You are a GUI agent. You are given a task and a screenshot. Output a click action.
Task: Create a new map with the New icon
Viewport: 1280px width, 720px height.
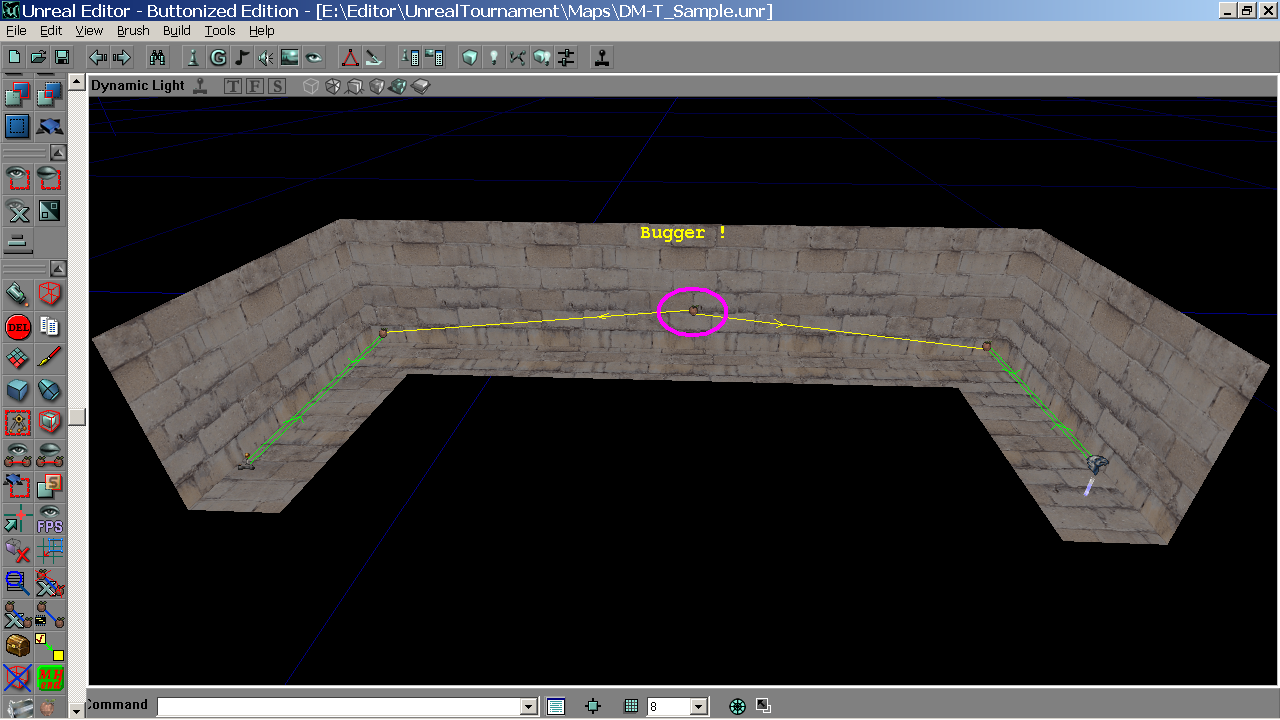[15, 58]
